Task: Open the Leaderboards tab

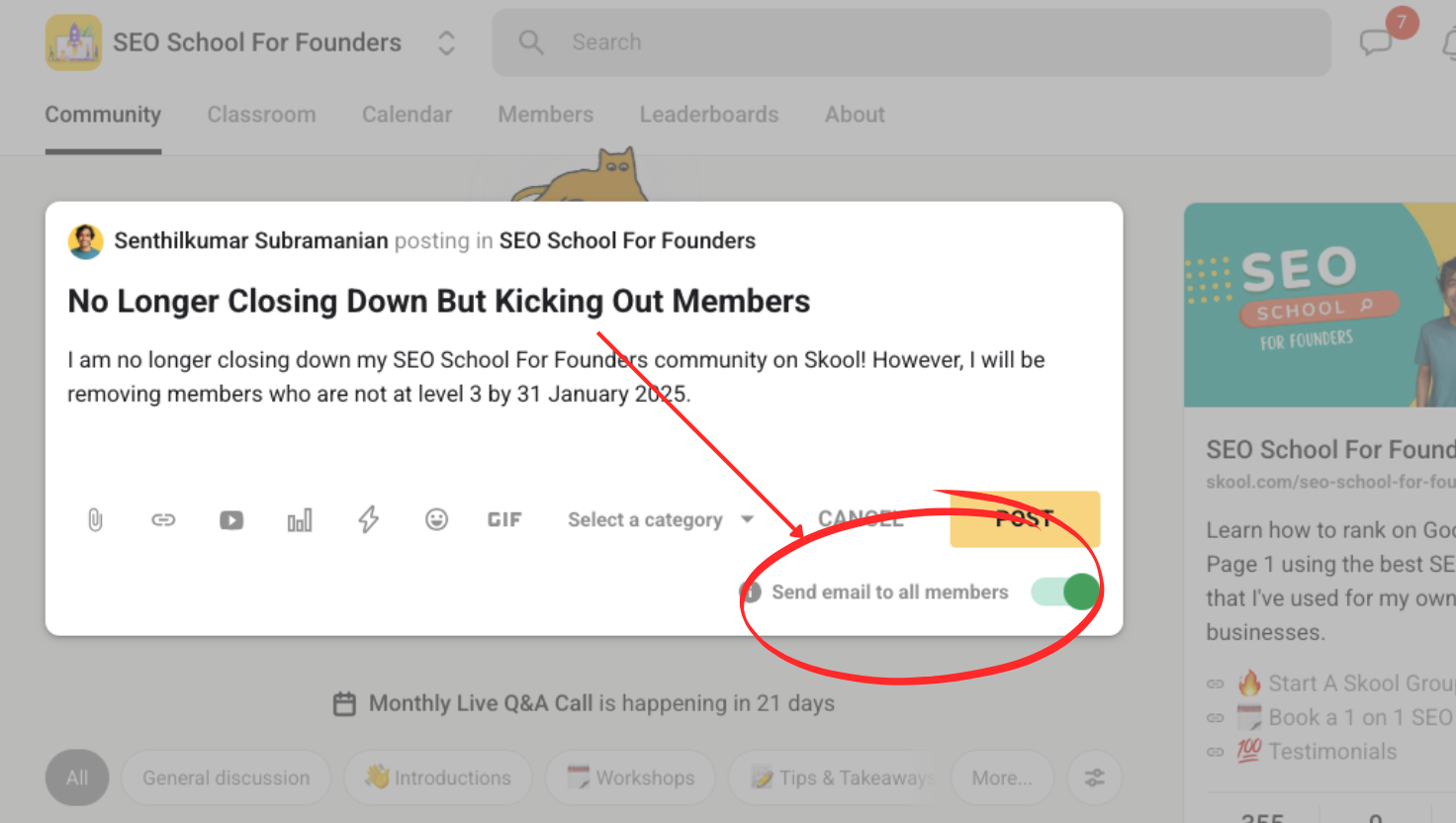Action: [x=708, y=115]
